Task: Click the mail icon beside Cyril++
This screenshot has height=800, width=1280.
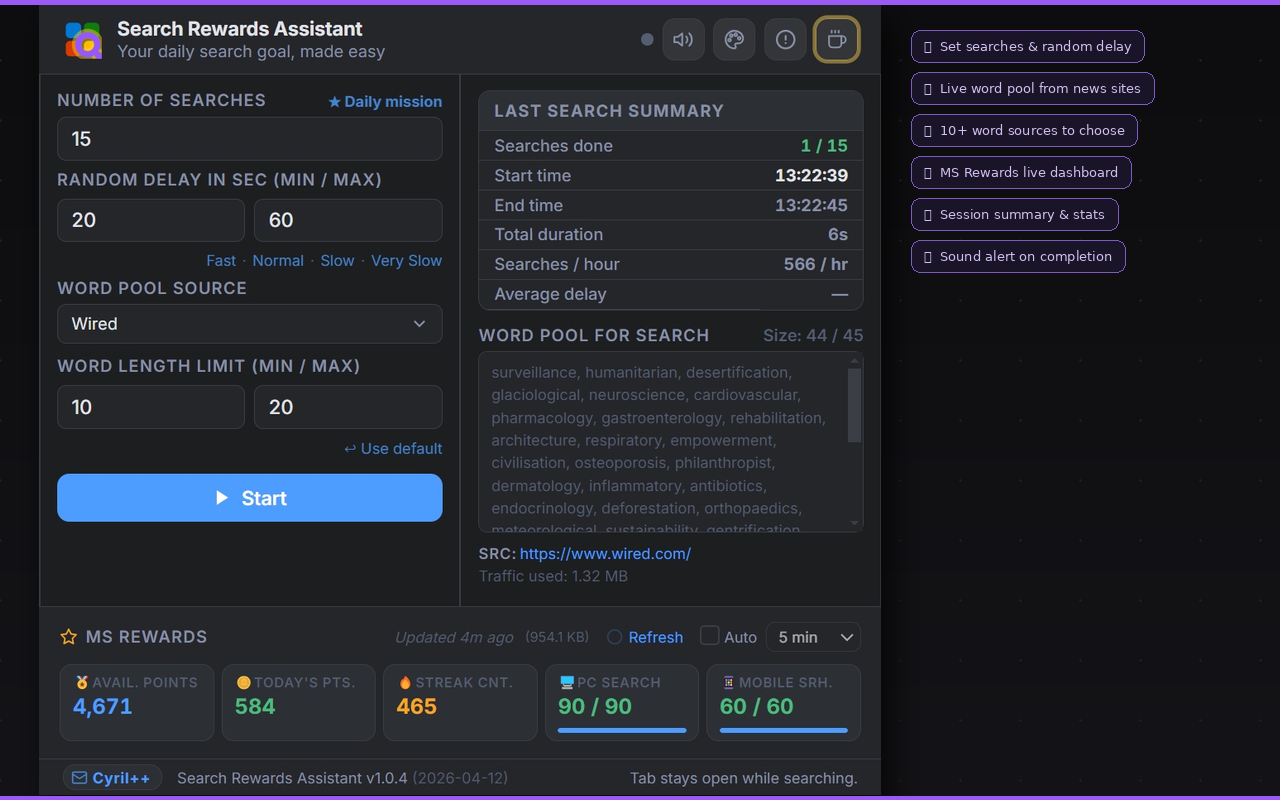Action: coord(79,778)
